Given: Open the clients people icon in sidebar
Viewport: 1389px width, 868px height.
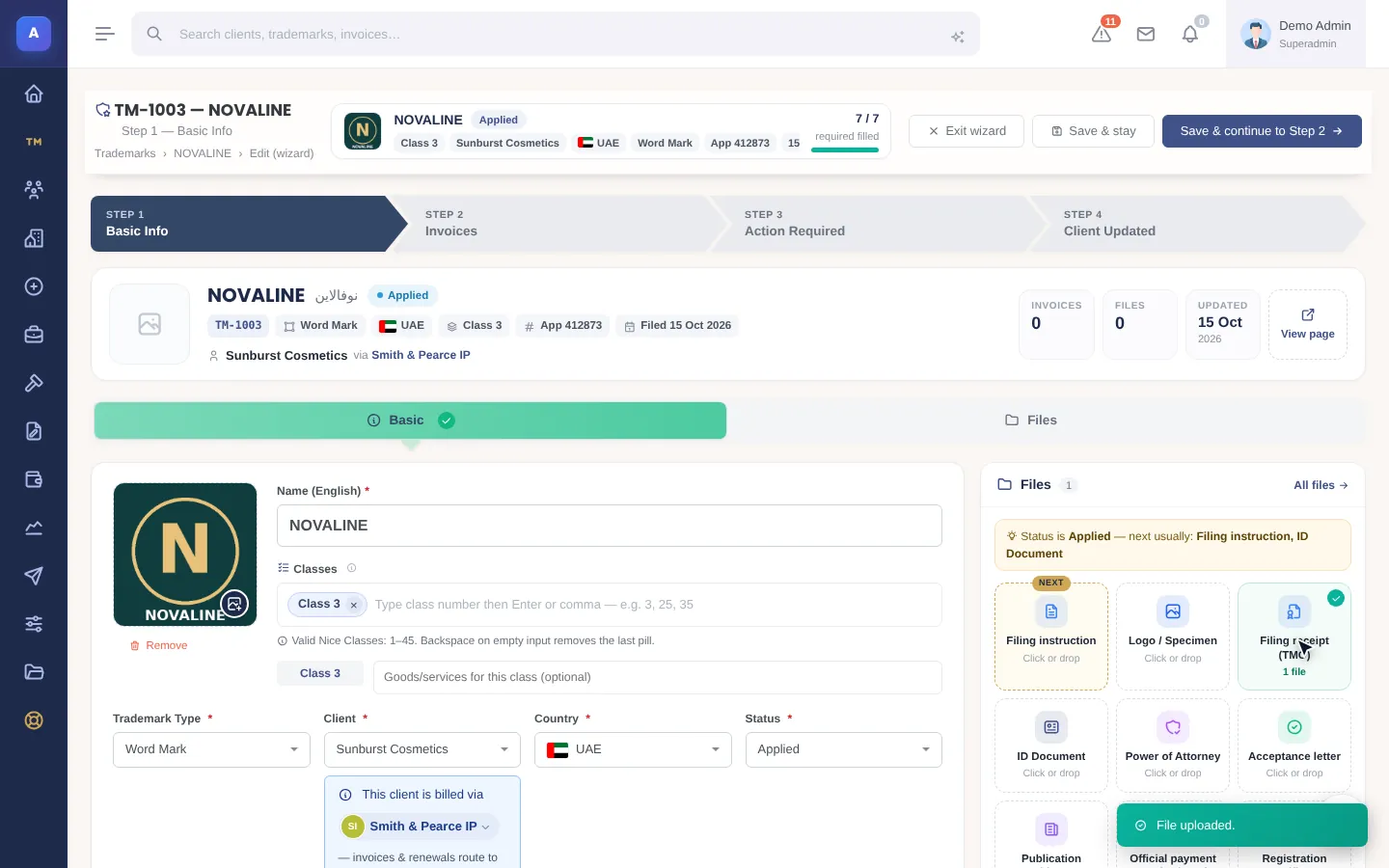Looking at the screenshot, I should (34, 190).
